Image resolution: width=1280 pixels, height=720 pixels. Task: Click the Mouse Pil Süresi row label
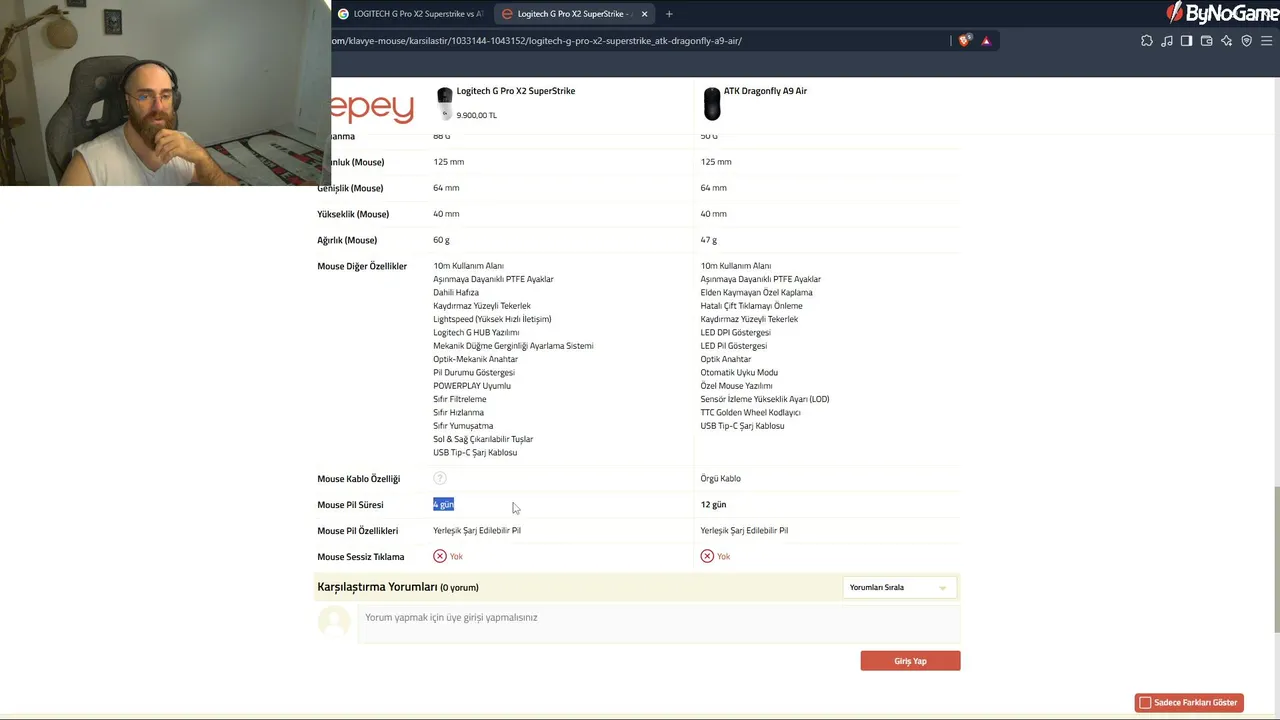point(350,505)
